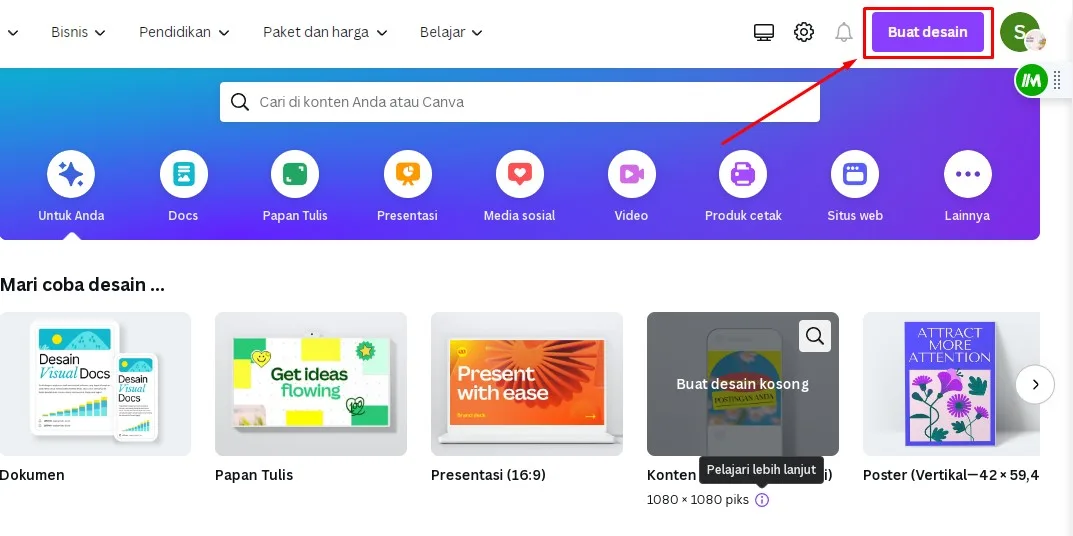The image size is (1073, 536).
Task: Expand the Paket dan harga menu
Action: (325, 32)
